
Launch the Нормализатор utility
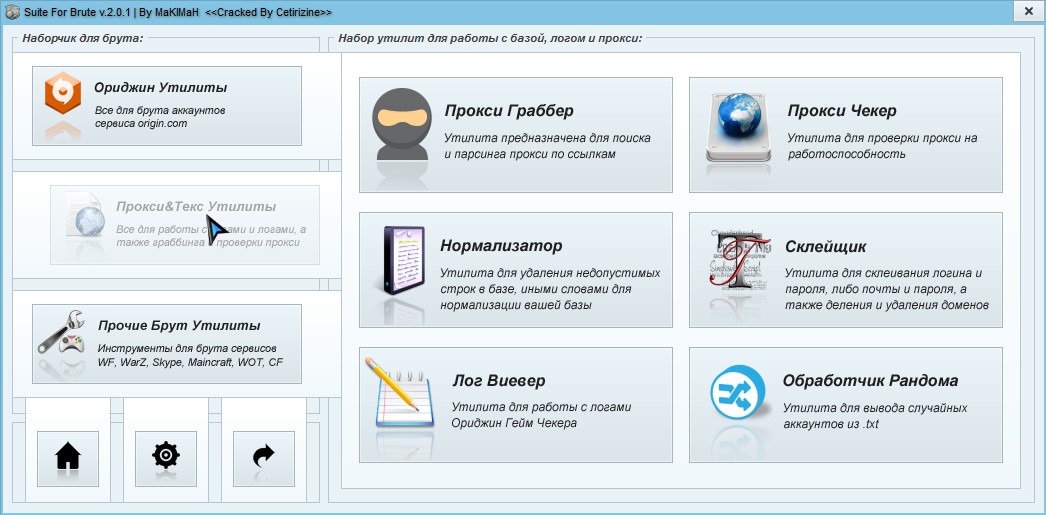point(516,270)
